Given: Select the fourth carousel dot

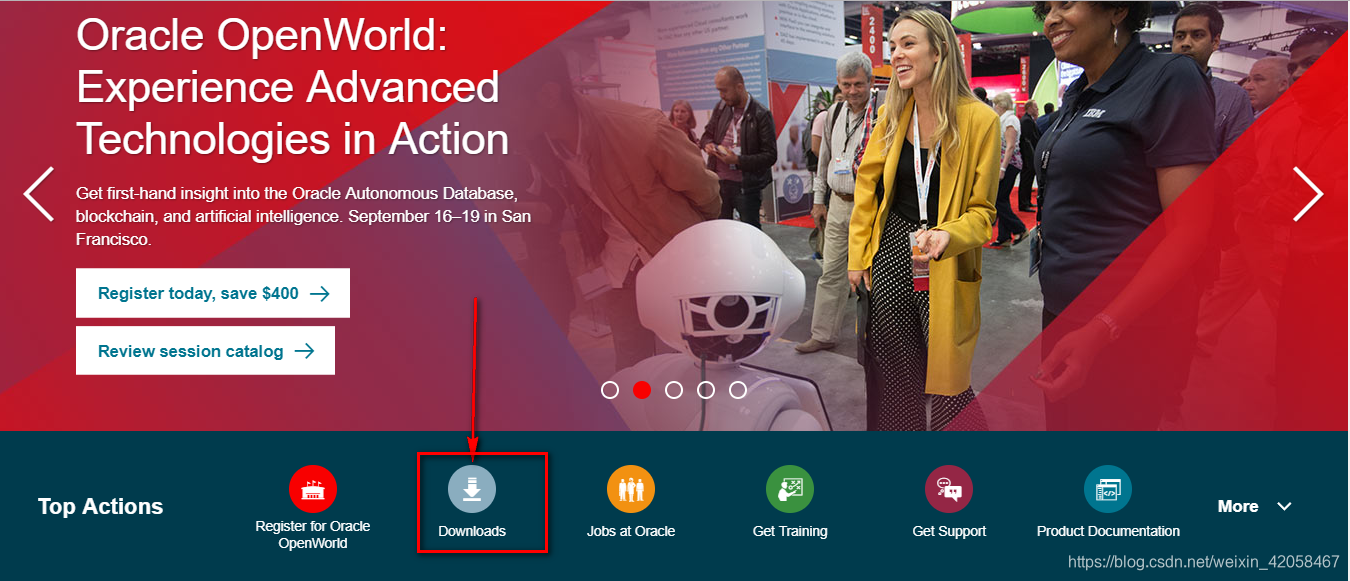Looking at the screenshot, I should (706, 390).
